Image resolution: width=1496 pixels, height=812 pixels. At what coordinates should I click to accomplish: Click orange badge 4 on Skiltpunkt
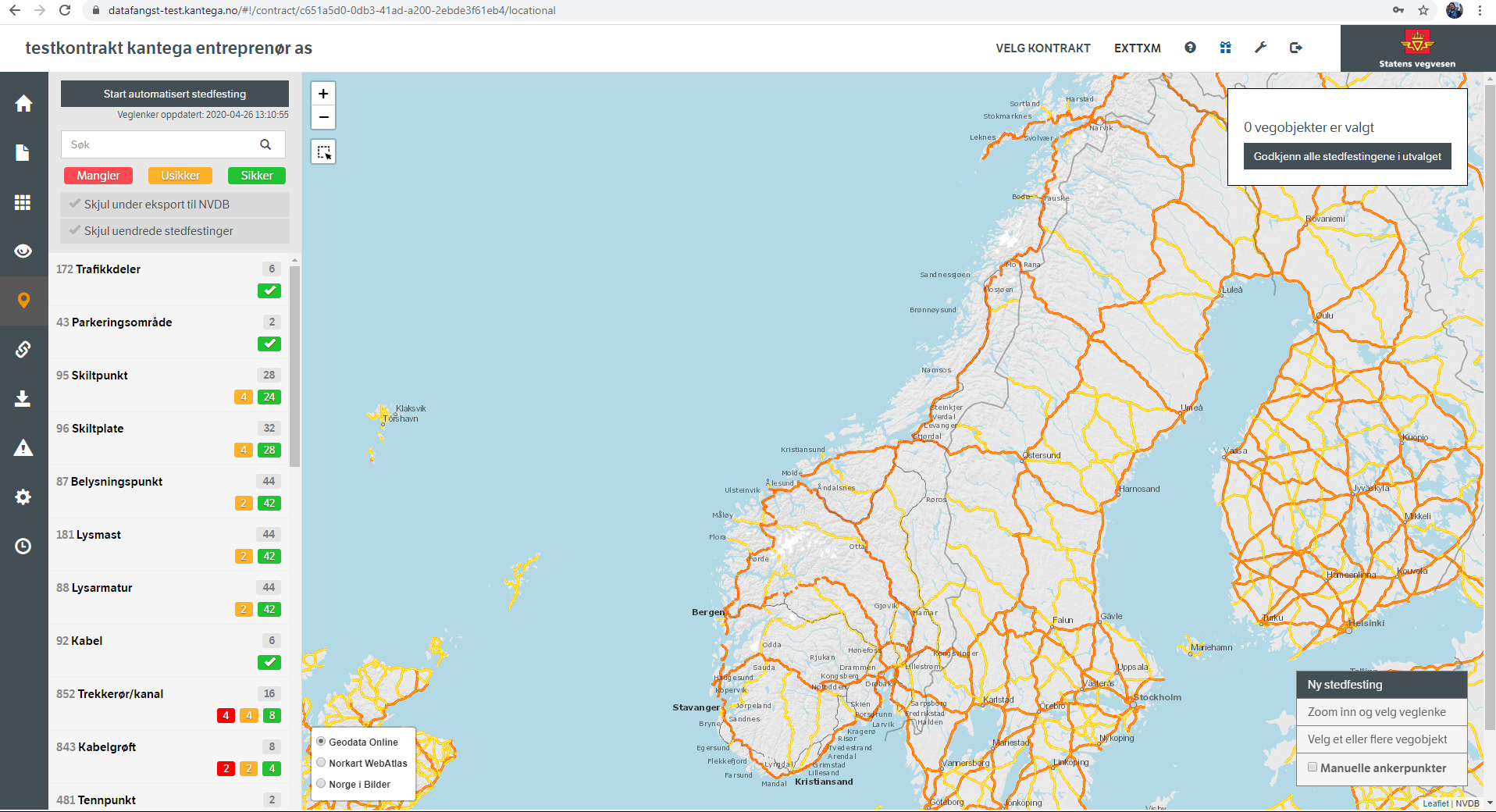(x=244, y=397)
